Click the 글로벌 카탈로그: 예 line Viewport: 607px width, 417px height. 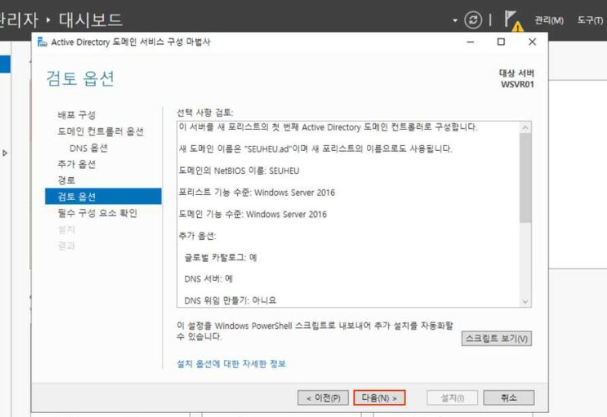pos(220,257)
